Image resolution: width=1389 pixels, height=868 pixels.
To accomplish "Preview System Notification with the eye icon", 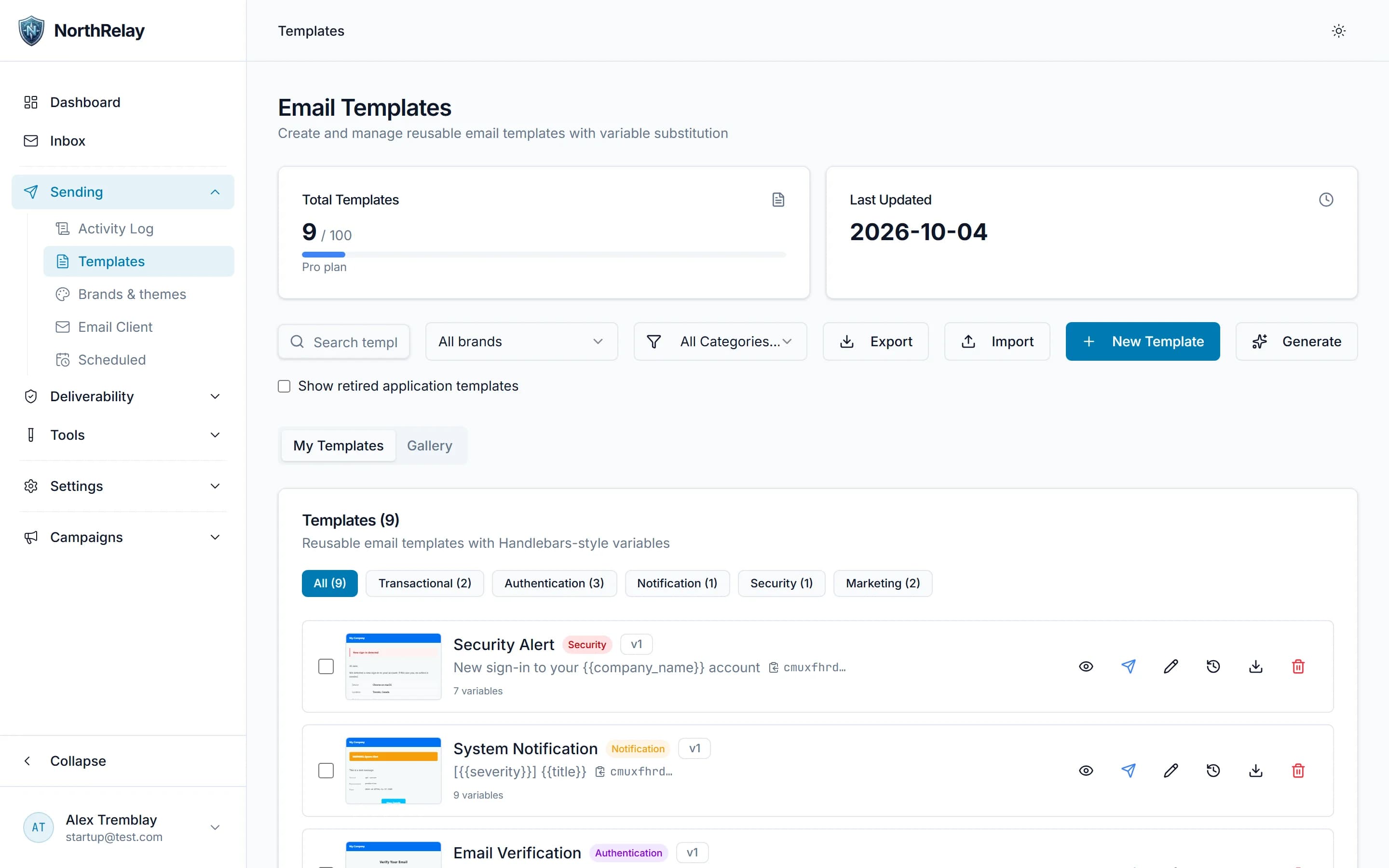I will [x=1086, y=771].
